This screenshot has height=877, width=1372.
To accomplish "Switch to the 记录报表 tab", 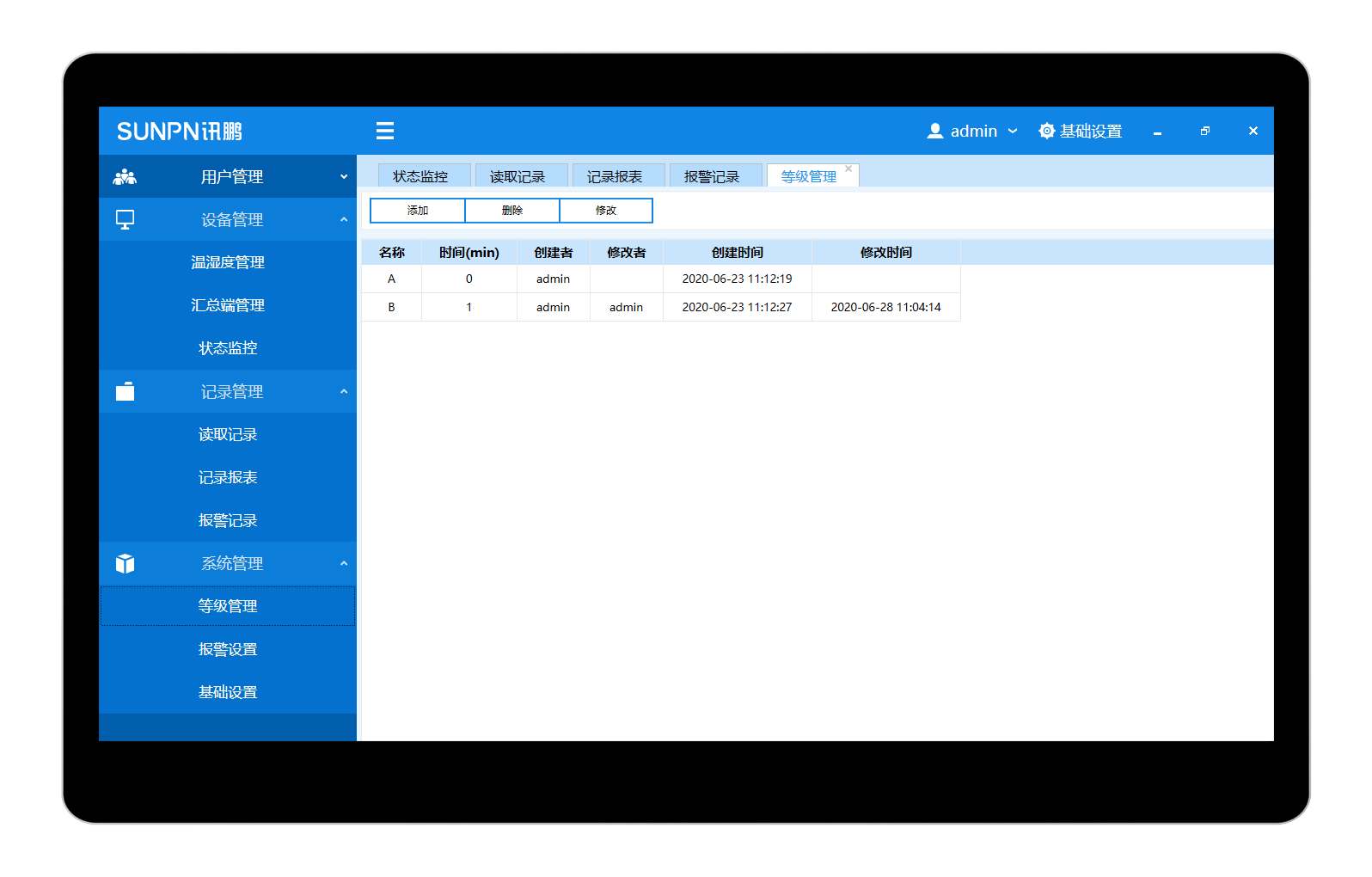I will pos(619,175).
